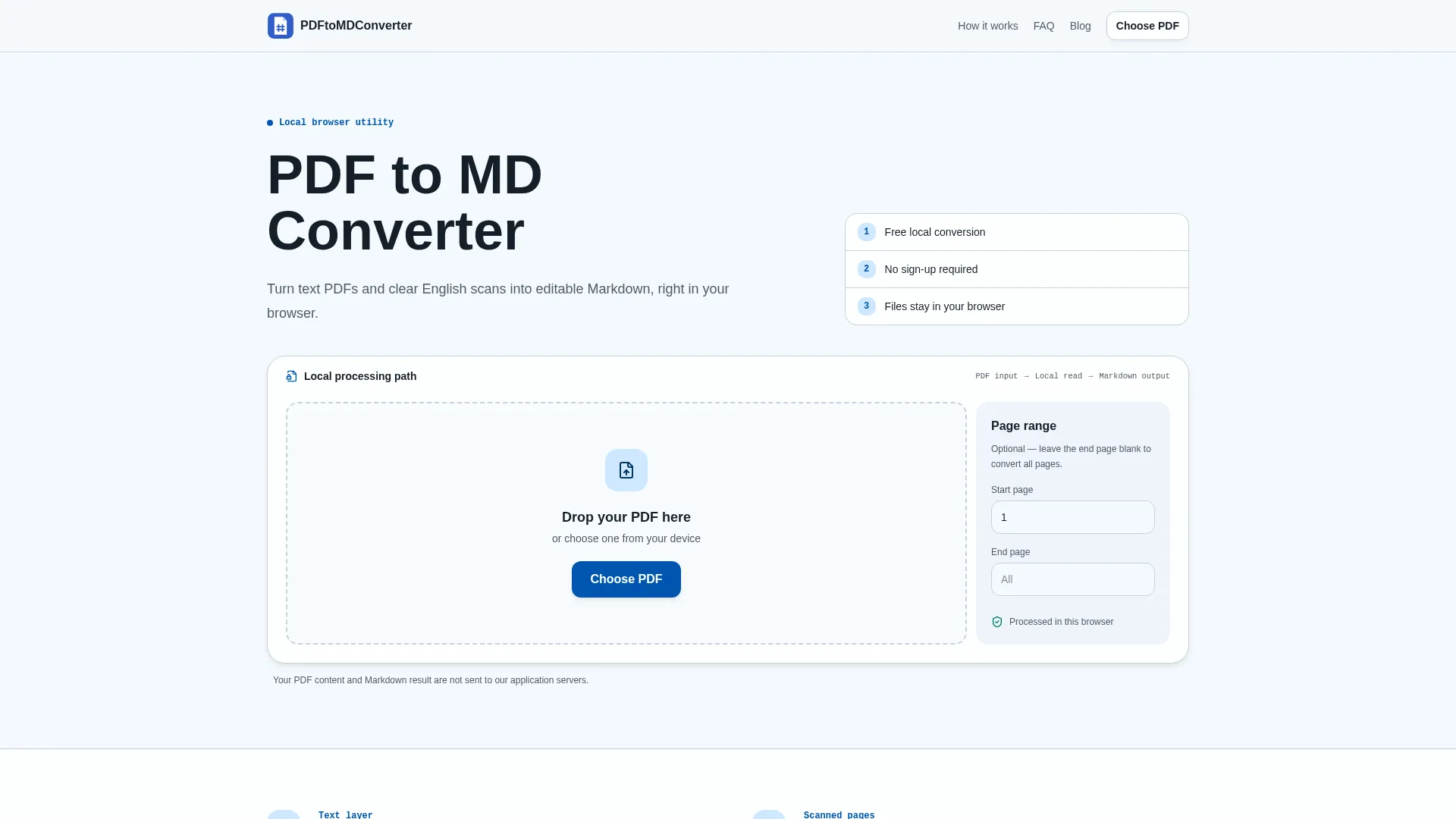Screen dimensions: 1456x819
Task: Click the PDFtoMDConverter brand name
Action: click(x=356, y=26)
